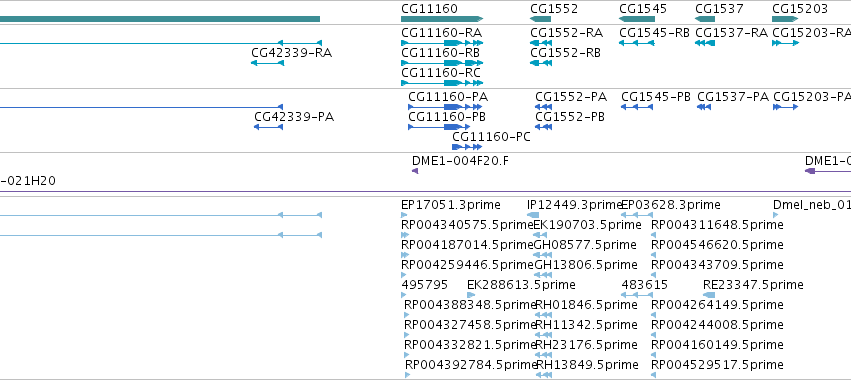
Task: Select the CG11160-RA transcript glyph
Action: pos(442,43)
